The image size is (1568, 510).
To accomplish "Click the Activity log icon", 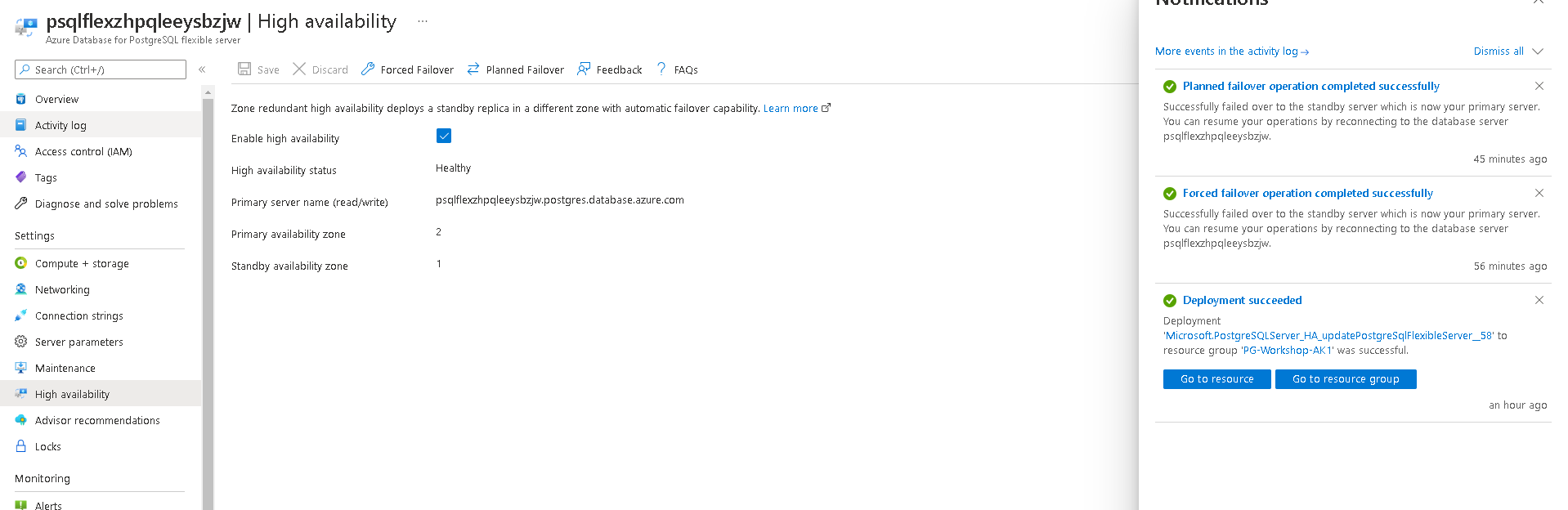I will (21, 125).
